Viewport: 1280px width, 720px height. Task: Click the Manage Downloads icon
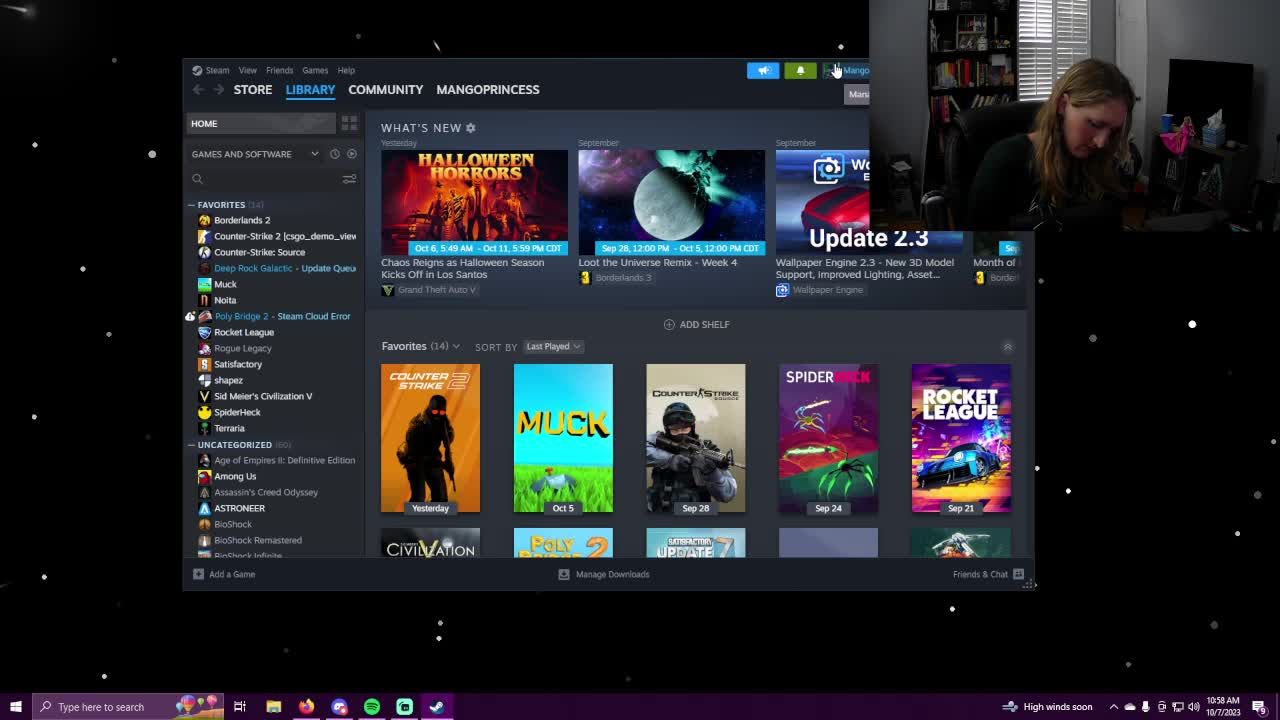pos(564,574)
